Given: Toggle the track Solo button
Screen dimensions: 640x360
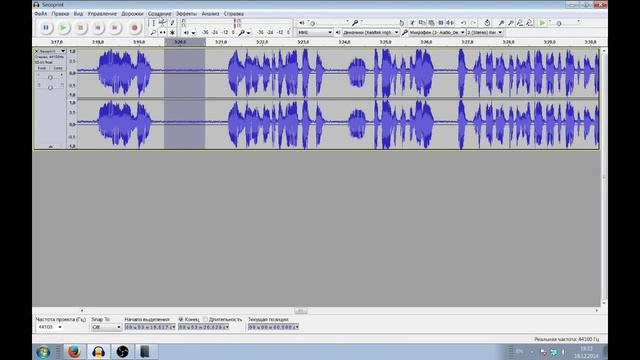Looking at the screenshot, I should point(58,68).
